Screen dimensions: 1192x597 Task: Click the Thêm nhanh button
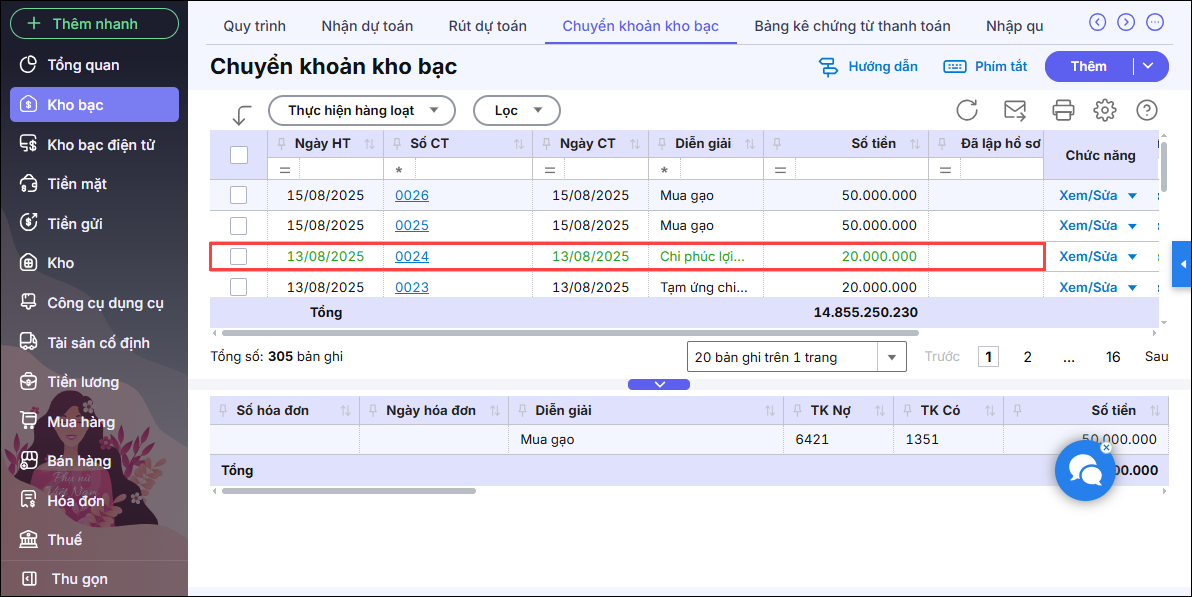tap(94, 23)
